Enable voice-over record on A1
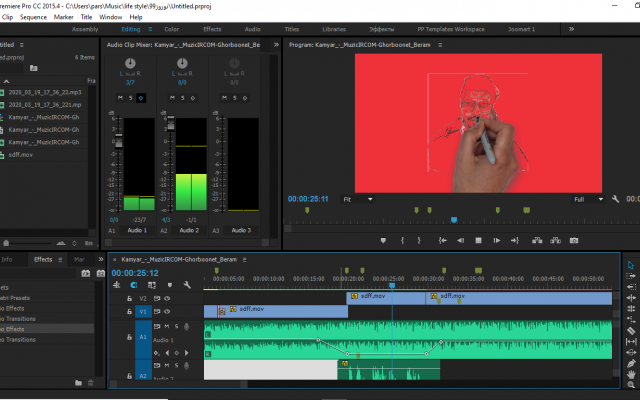The height and width of the screenshot is (400, 640). 187,326
